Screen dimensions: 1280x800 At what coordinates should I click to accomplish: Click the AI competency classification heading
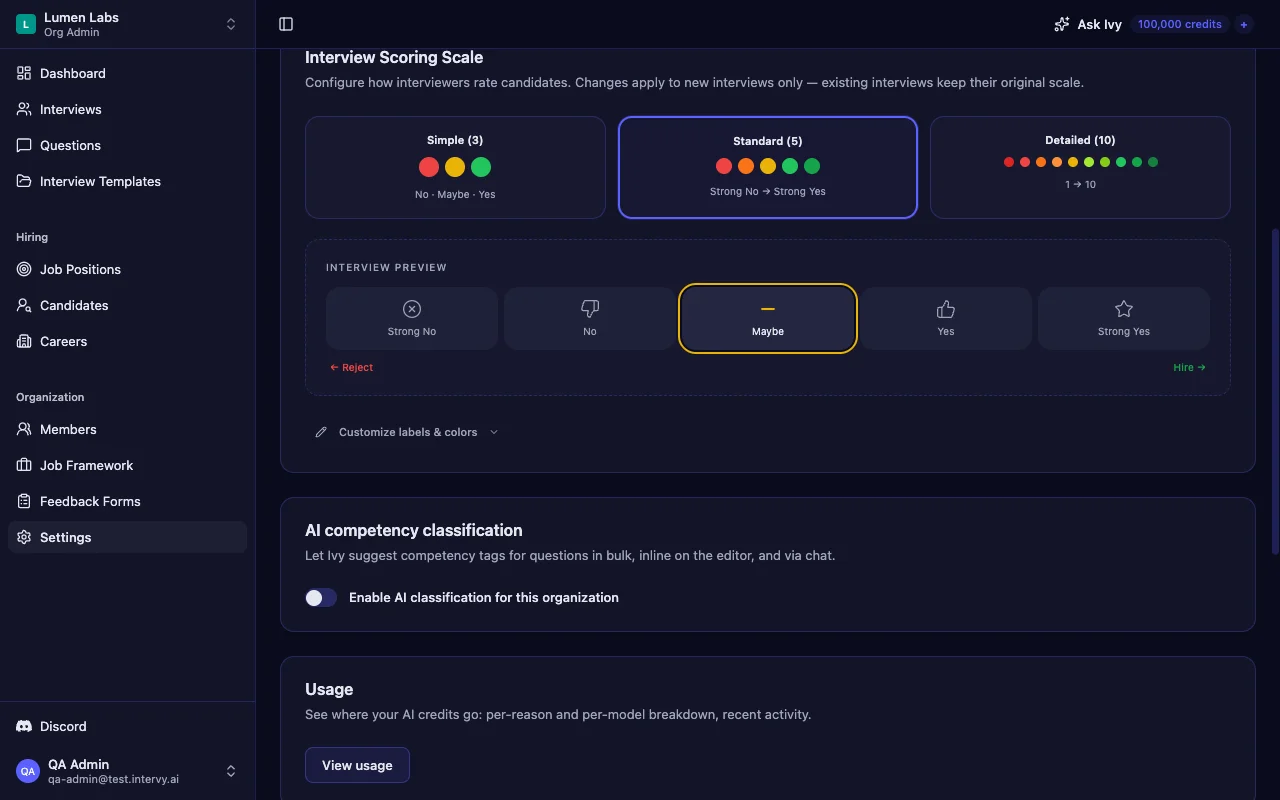(414, 530)
